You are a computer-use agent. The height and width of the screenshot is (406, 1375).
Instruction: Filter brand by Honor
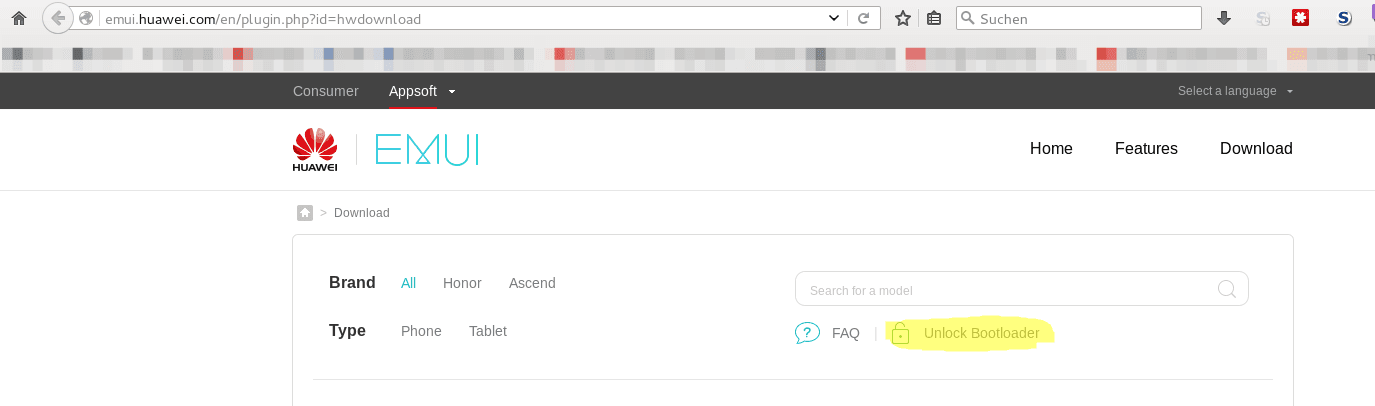click(x=462, y=283)
